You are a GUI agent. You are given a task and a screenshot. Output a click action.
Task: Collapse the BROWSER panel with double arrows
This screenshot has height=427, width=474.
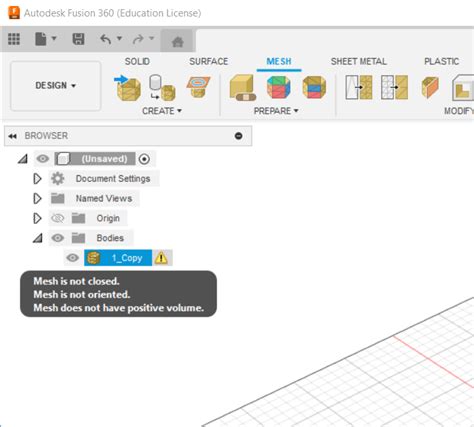pyautogui.click(x=13, y=136)
